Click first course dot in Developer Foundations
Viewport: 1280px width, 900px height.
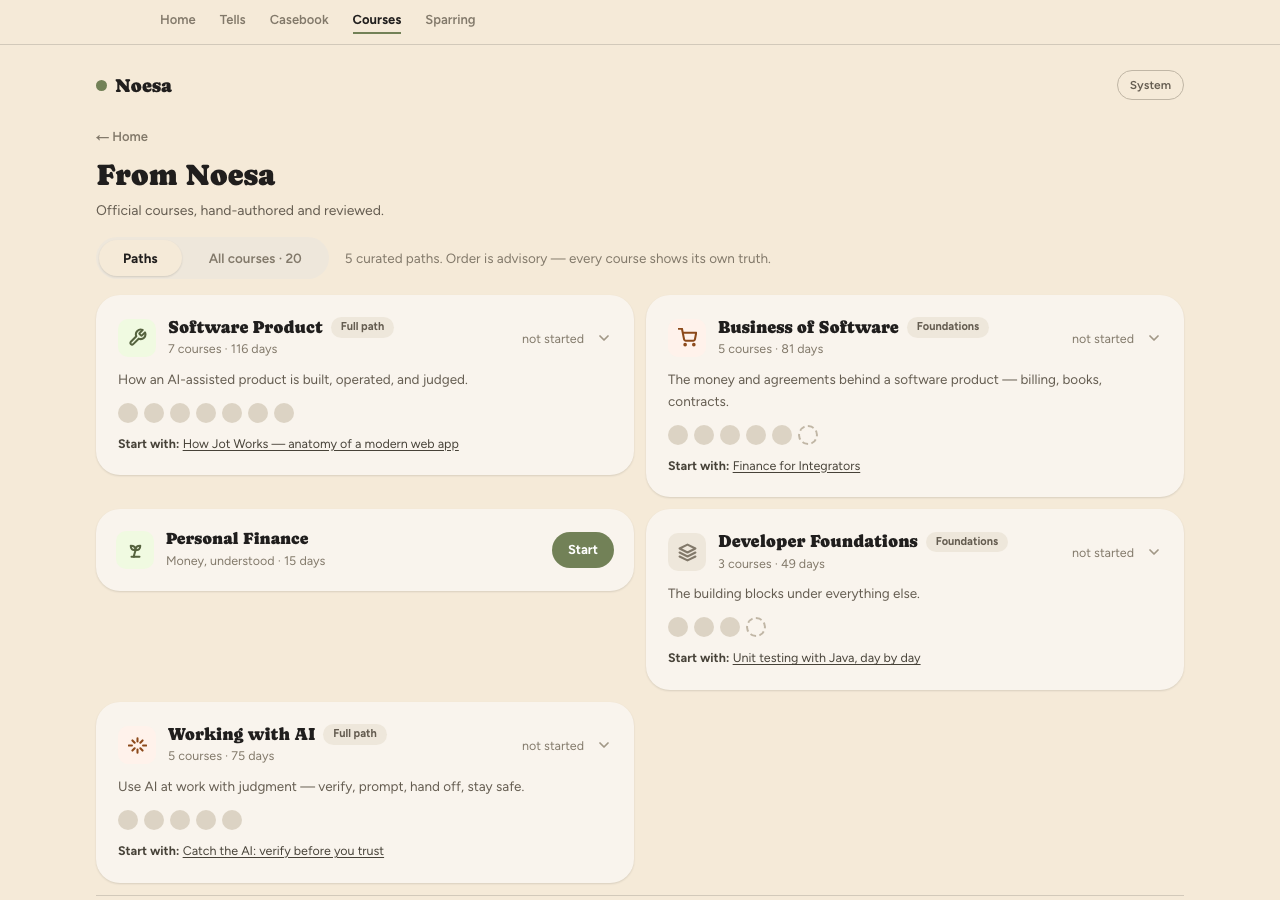[678, 627]
